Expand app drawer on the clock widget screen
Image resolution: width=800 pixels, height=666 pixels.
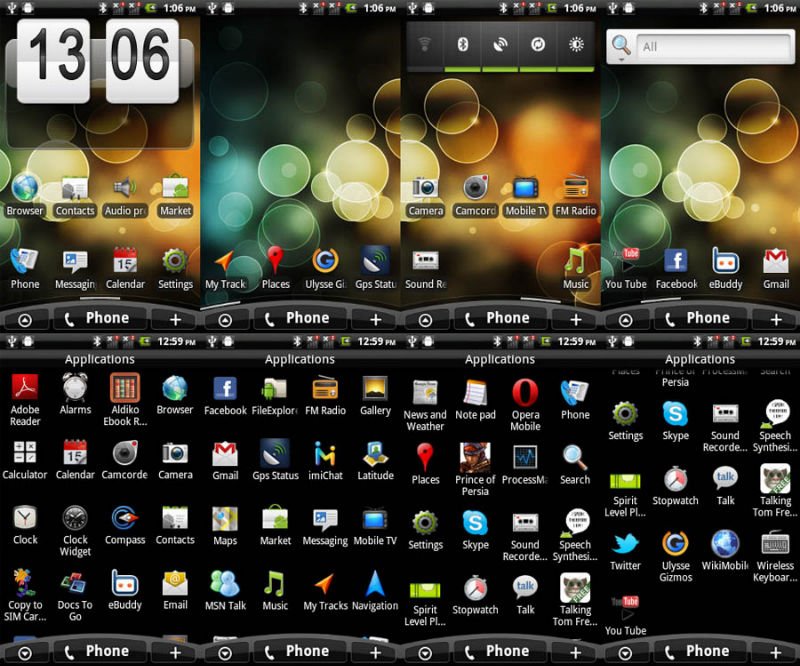[25, 319]
